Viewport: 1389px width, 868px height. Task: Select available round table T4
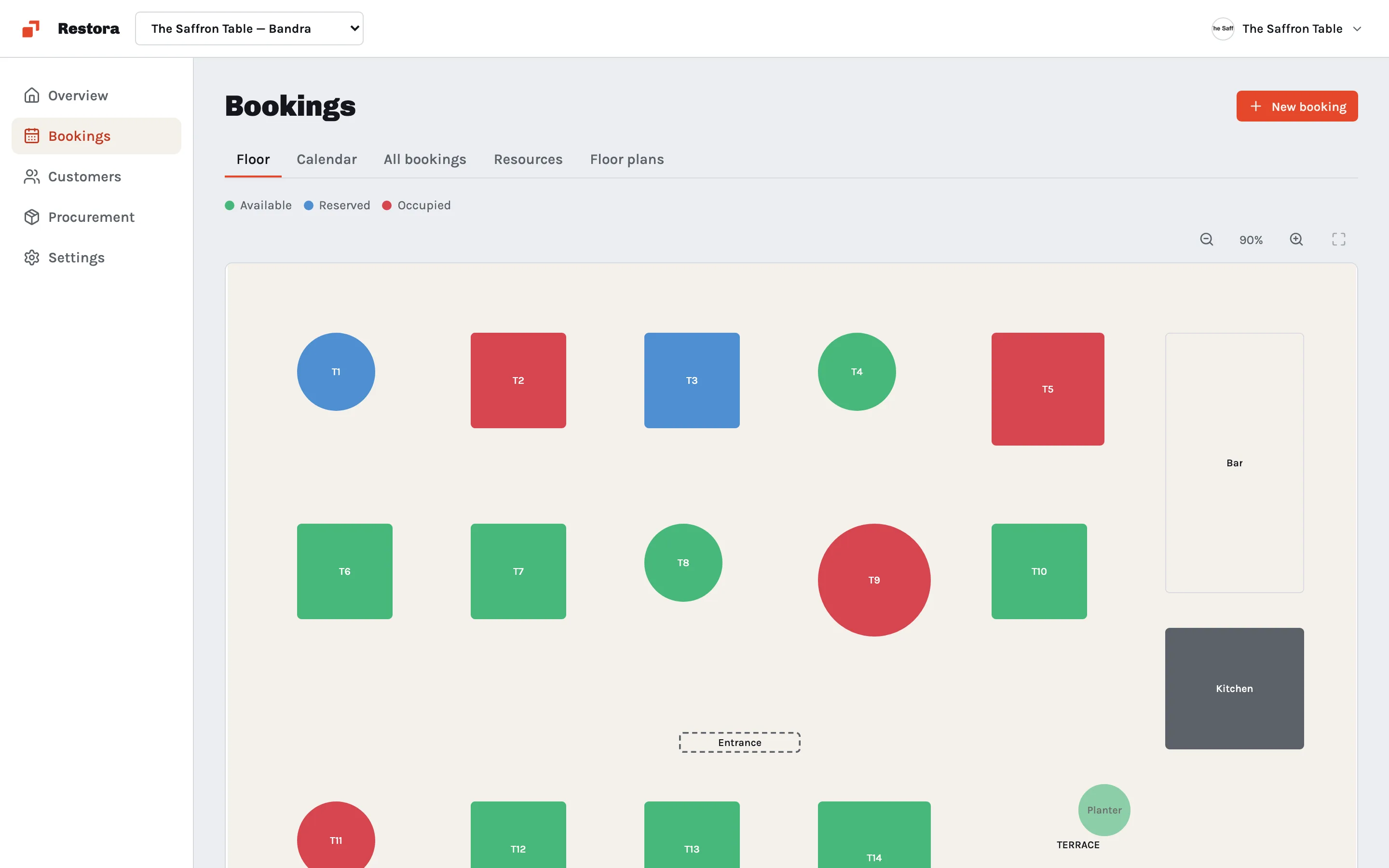coord(857,372)
